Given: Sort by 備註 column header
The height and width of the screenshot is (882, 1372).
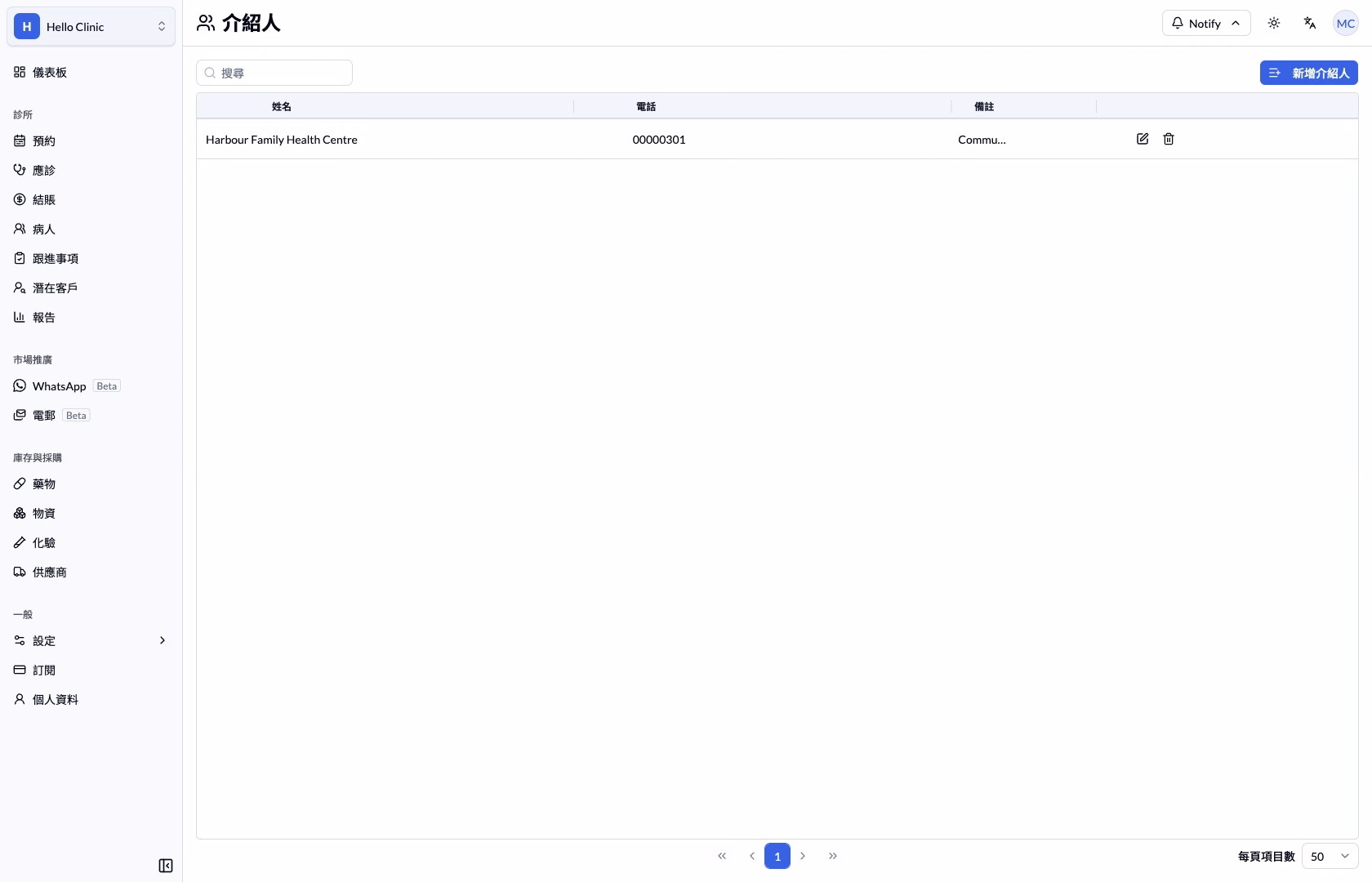Looking at the screenshot, I should pyautogui.click(x=984, y=106).
